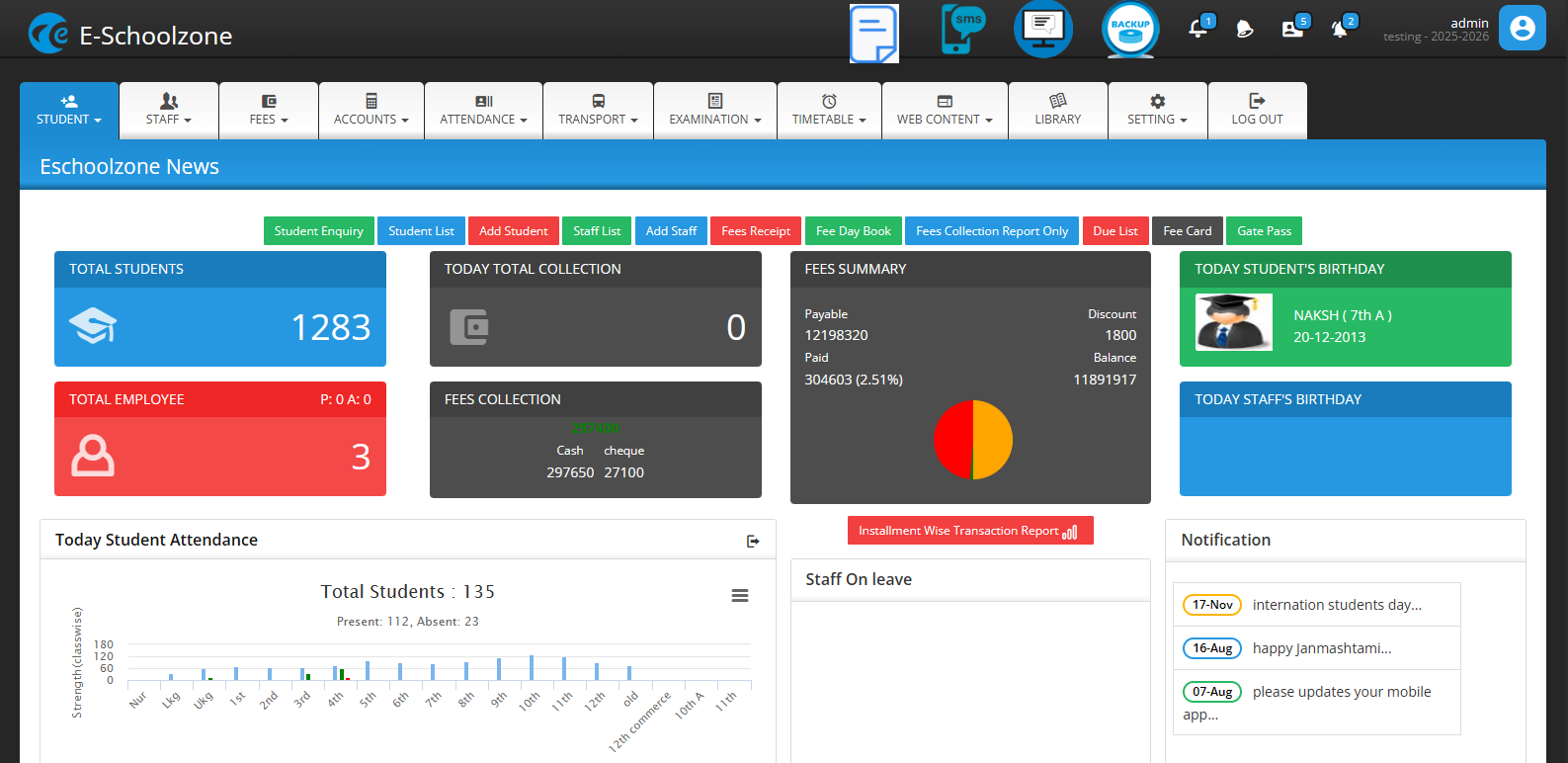
Task: Click the admin user avatar icon
Action: click(1522, 28)
